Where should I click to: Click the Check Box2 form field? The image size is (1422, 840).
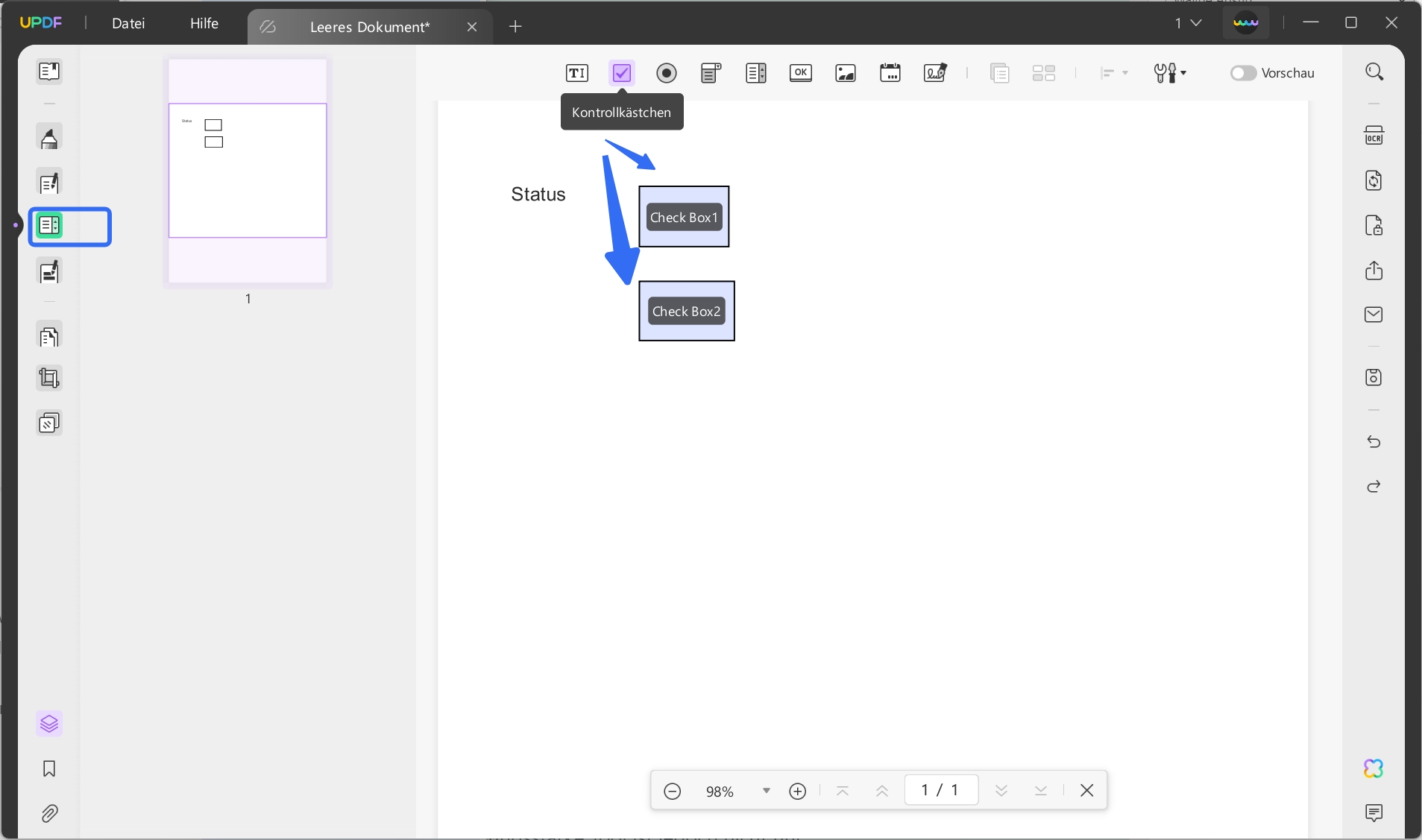click(x=687, y=311)
